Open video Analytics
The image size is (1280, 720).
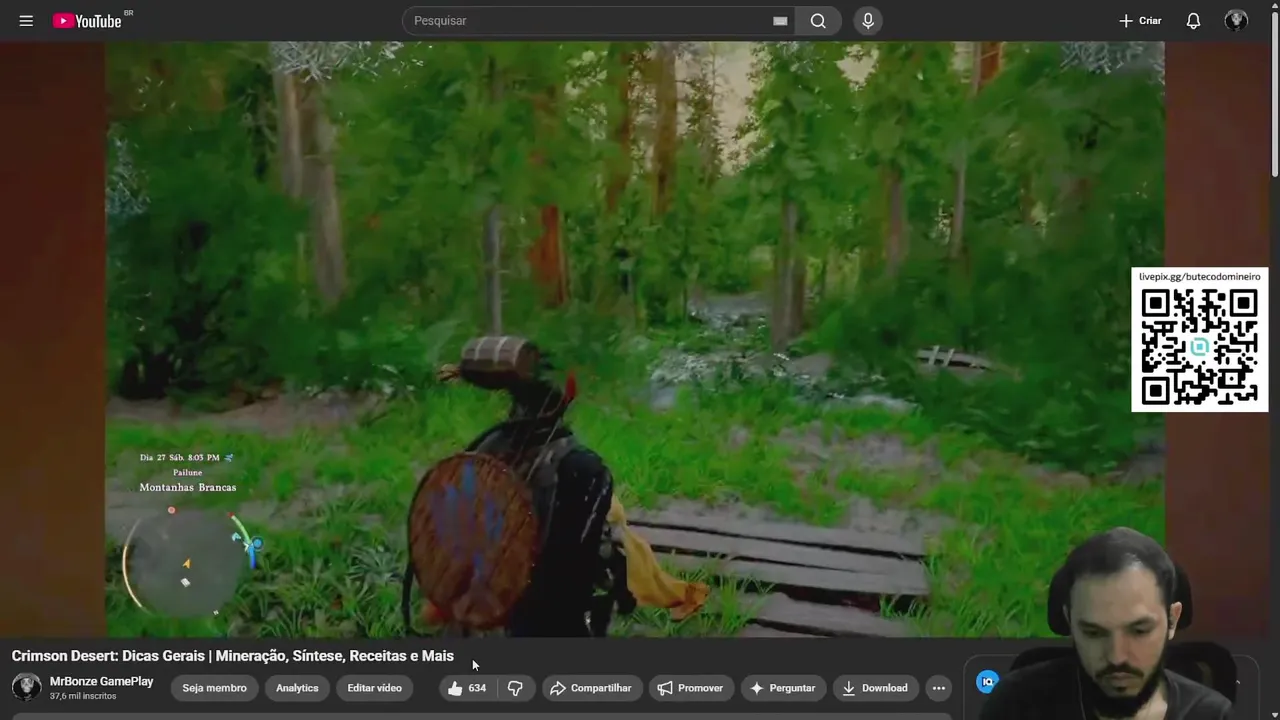[x=297, y=688]
